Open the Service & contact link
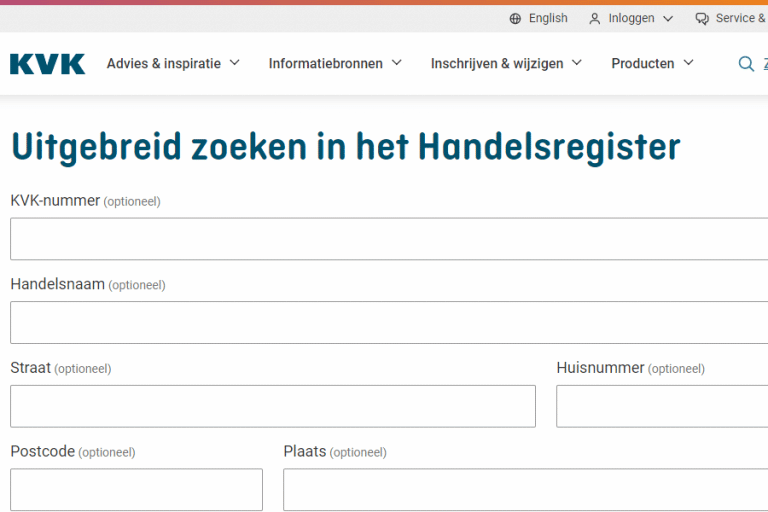 point(742,18)
